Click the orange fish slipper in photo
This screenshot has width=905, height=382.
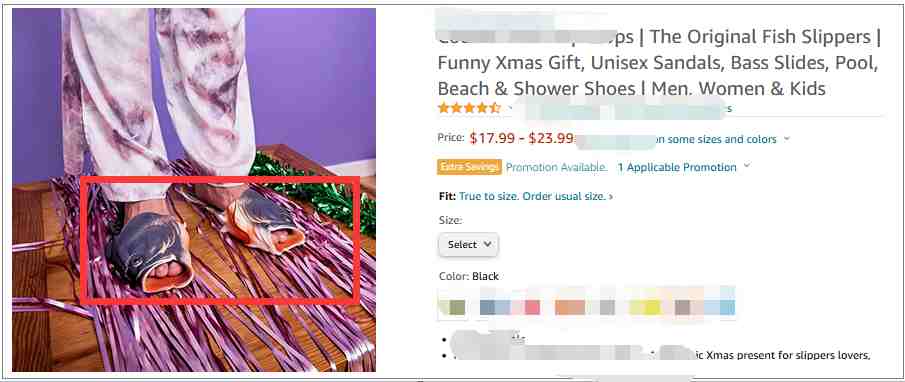click(264, 221)
